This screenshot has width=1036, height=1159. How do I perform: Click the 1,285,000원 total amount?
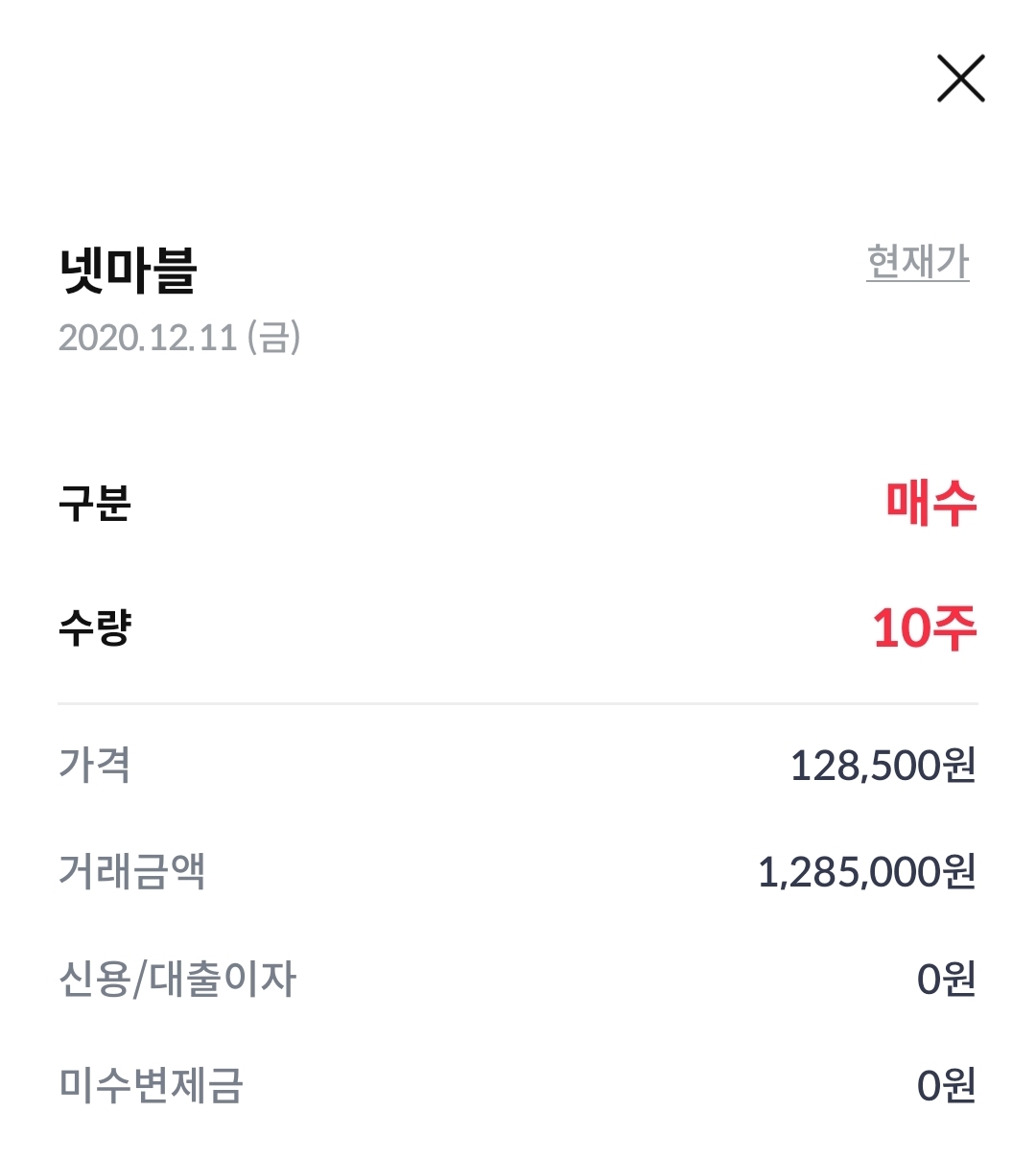pos(866,872)
